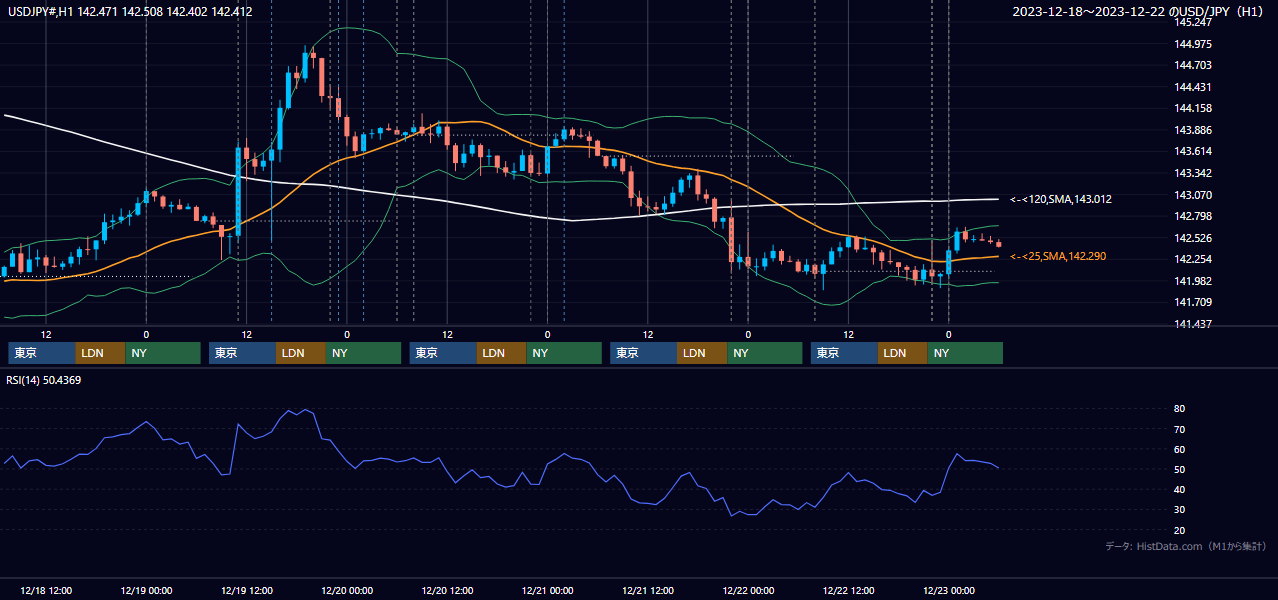
Task: Select the 142.526 price axis label
Action: (1193, 238)
